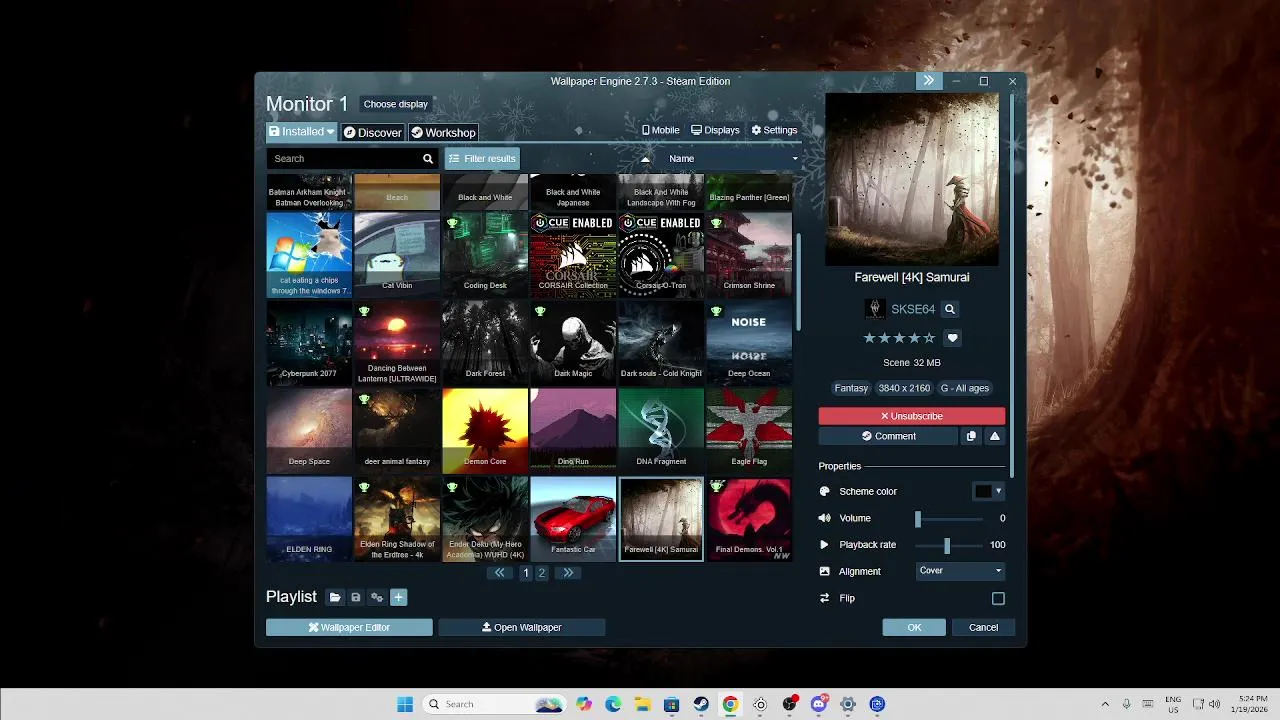
Task: Select the DNA Fragment wallpaper thumbnail
Action: 661,430
